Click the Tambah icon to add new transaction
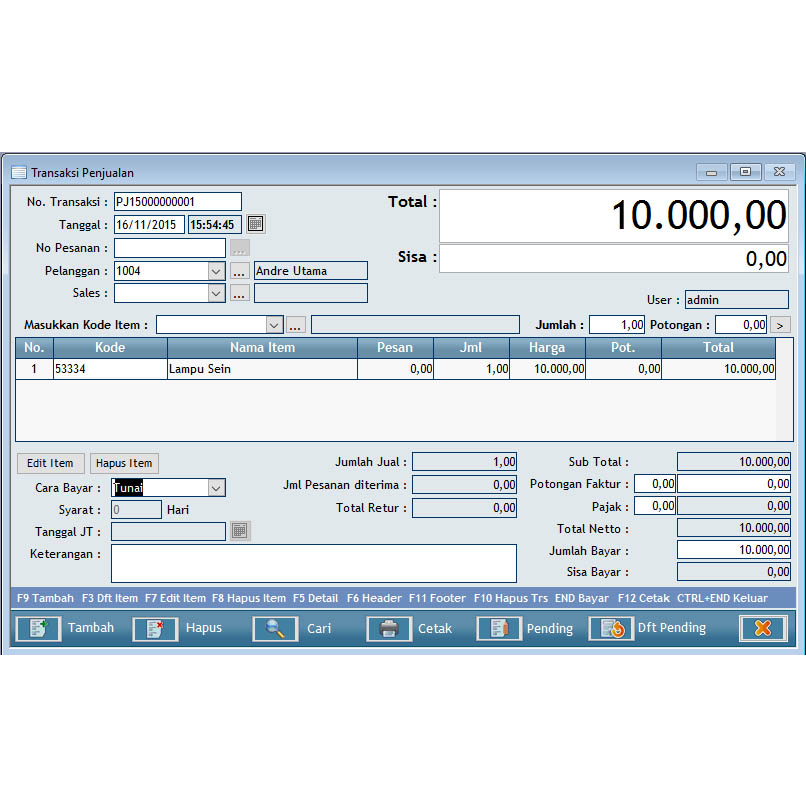Viewport: 806px width, 806px height. [x=39, y=628]
